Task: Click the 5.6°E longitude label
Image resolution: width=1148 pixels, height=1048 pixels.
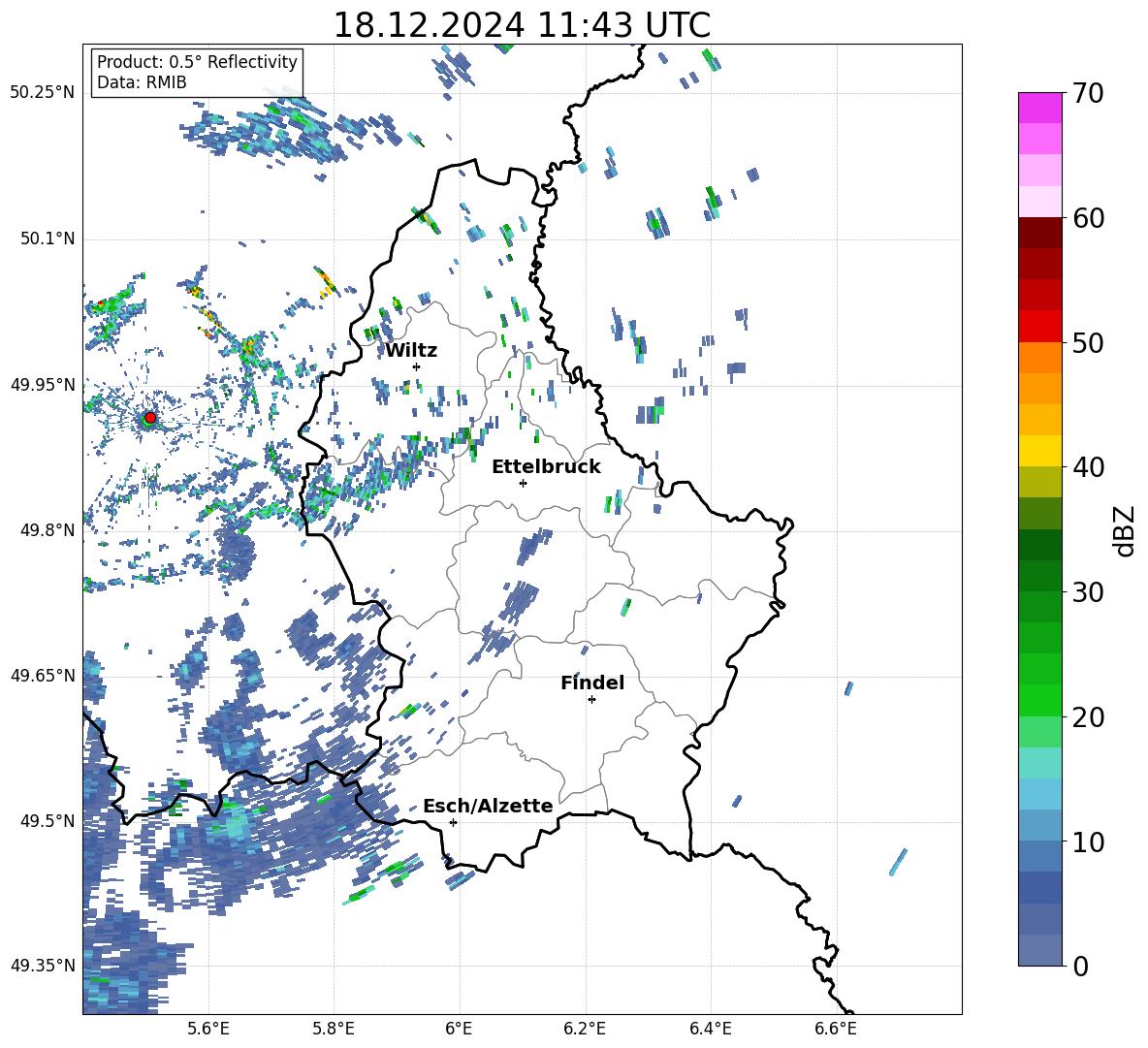Action: point(208,1029)
